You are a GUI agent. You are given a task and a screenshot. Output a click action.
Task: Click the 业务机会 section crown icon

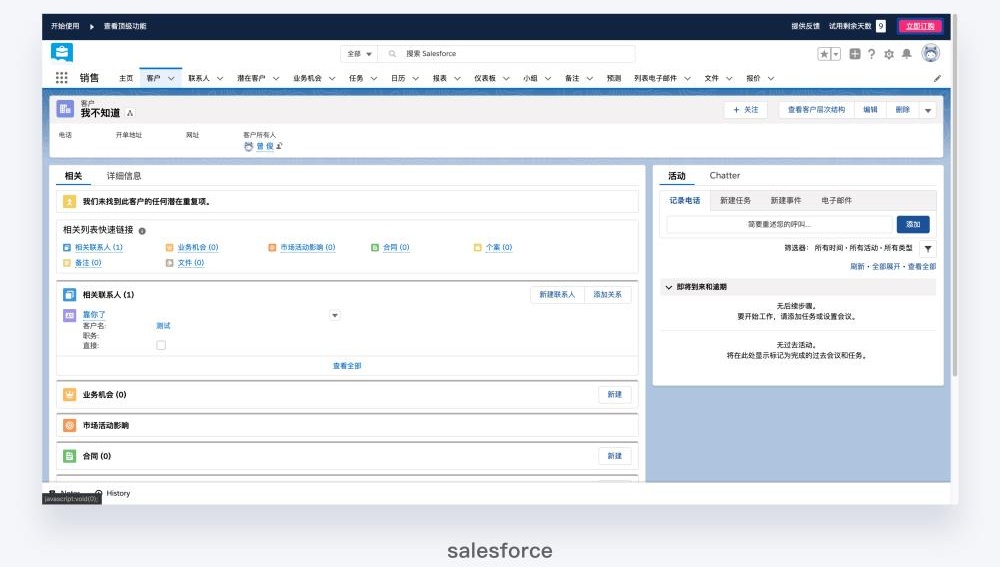[x=70, y=395]
